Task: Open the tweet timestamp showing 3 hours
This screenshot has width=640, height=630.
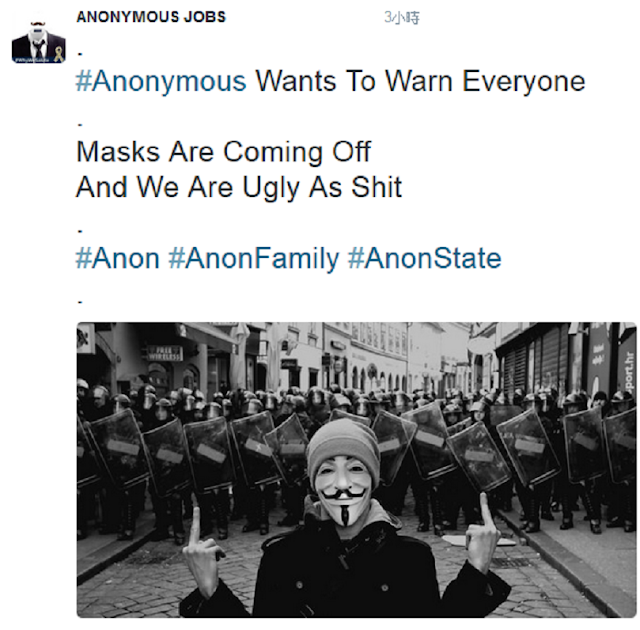Action: click(402, 18)
